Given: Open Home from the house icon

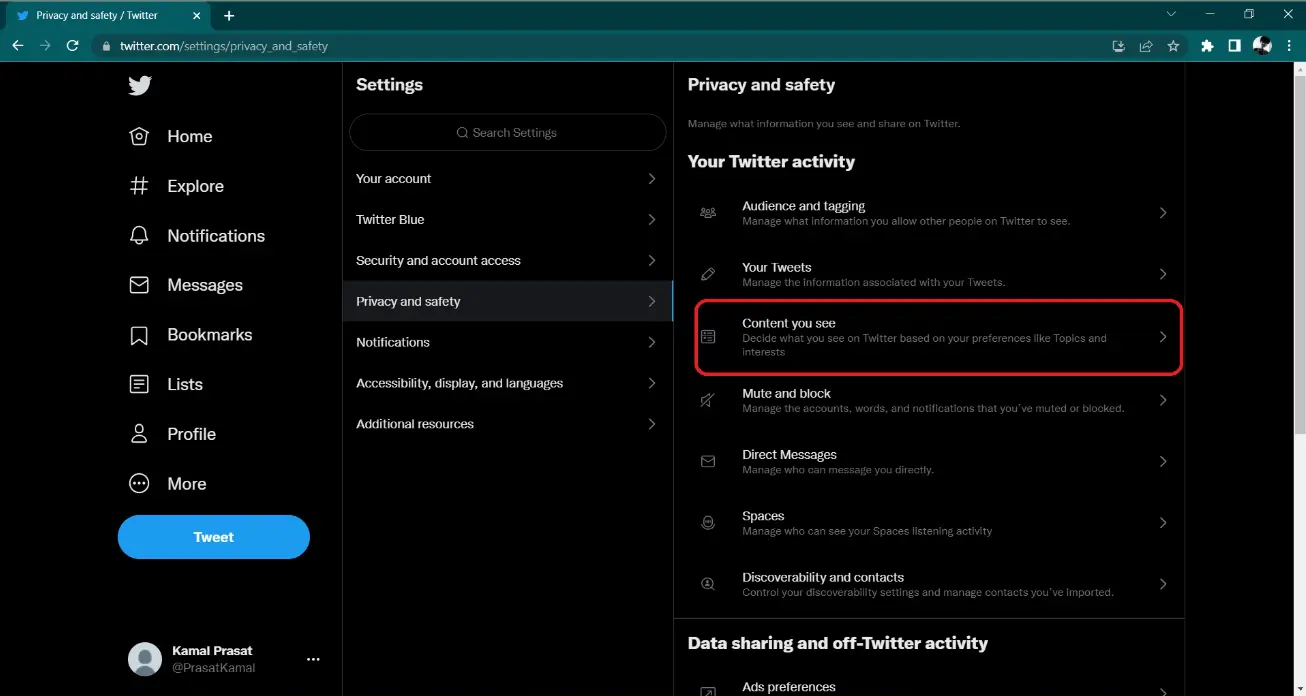Looking at the screenshot, I should pos(139,136).
